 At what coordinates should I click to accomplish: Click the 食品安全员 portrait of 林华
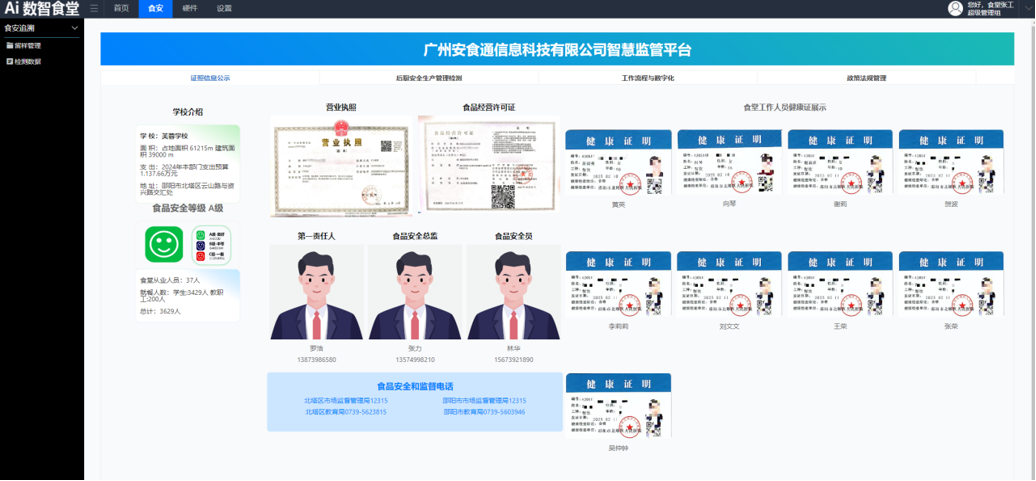click(513, 292)
